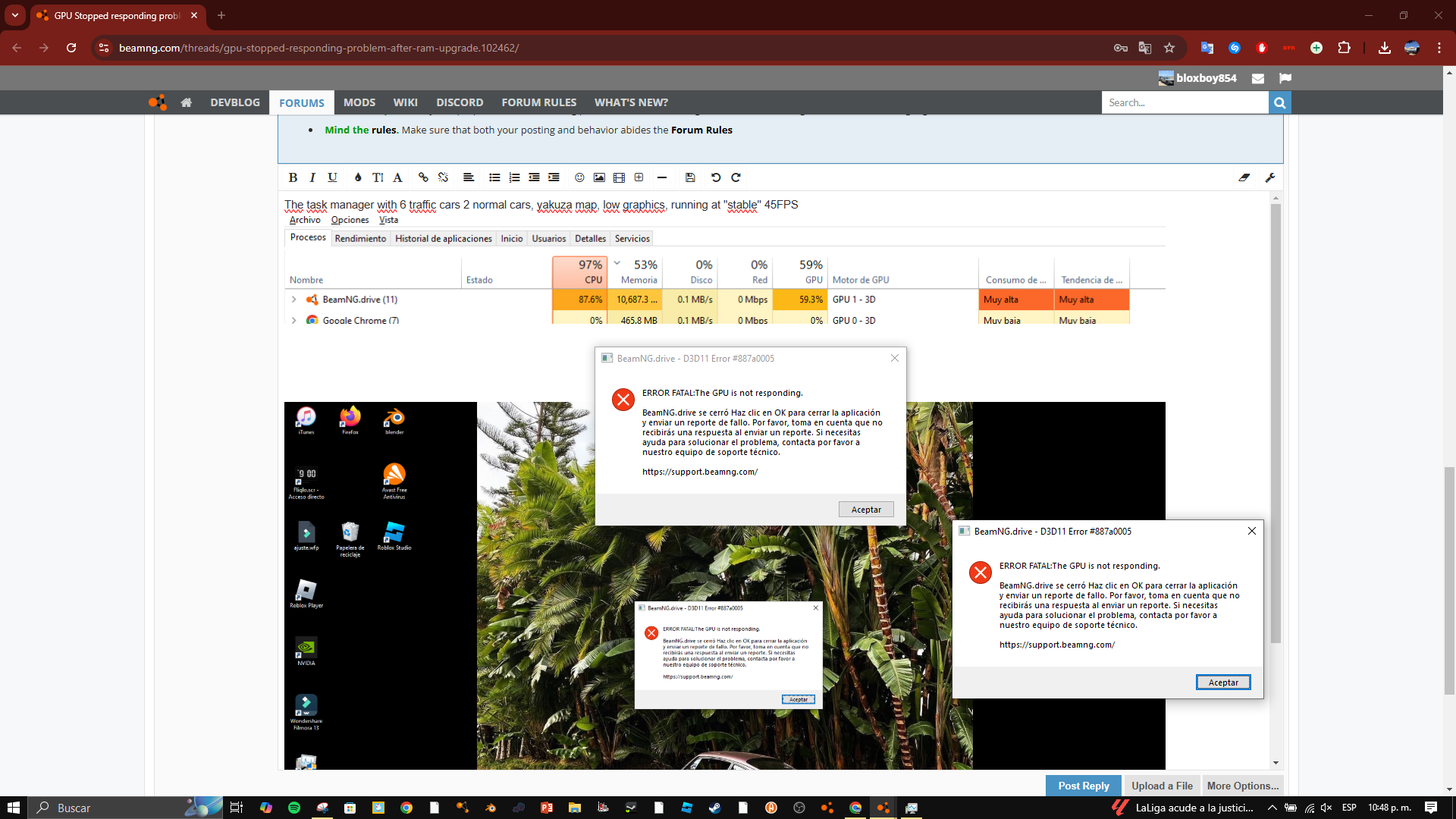1456x819 pixels.
Task: Open the font size dropdown
Action: click(378, 177)
